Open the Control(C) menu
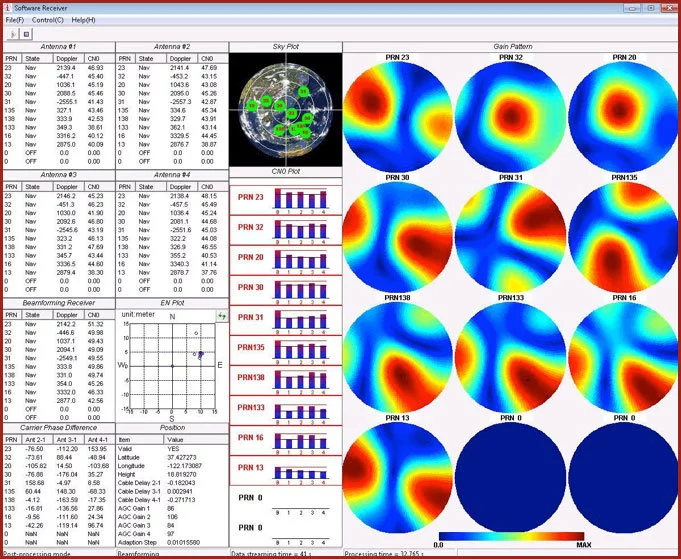This screenshot has height=559, width=681. (48, 20)
